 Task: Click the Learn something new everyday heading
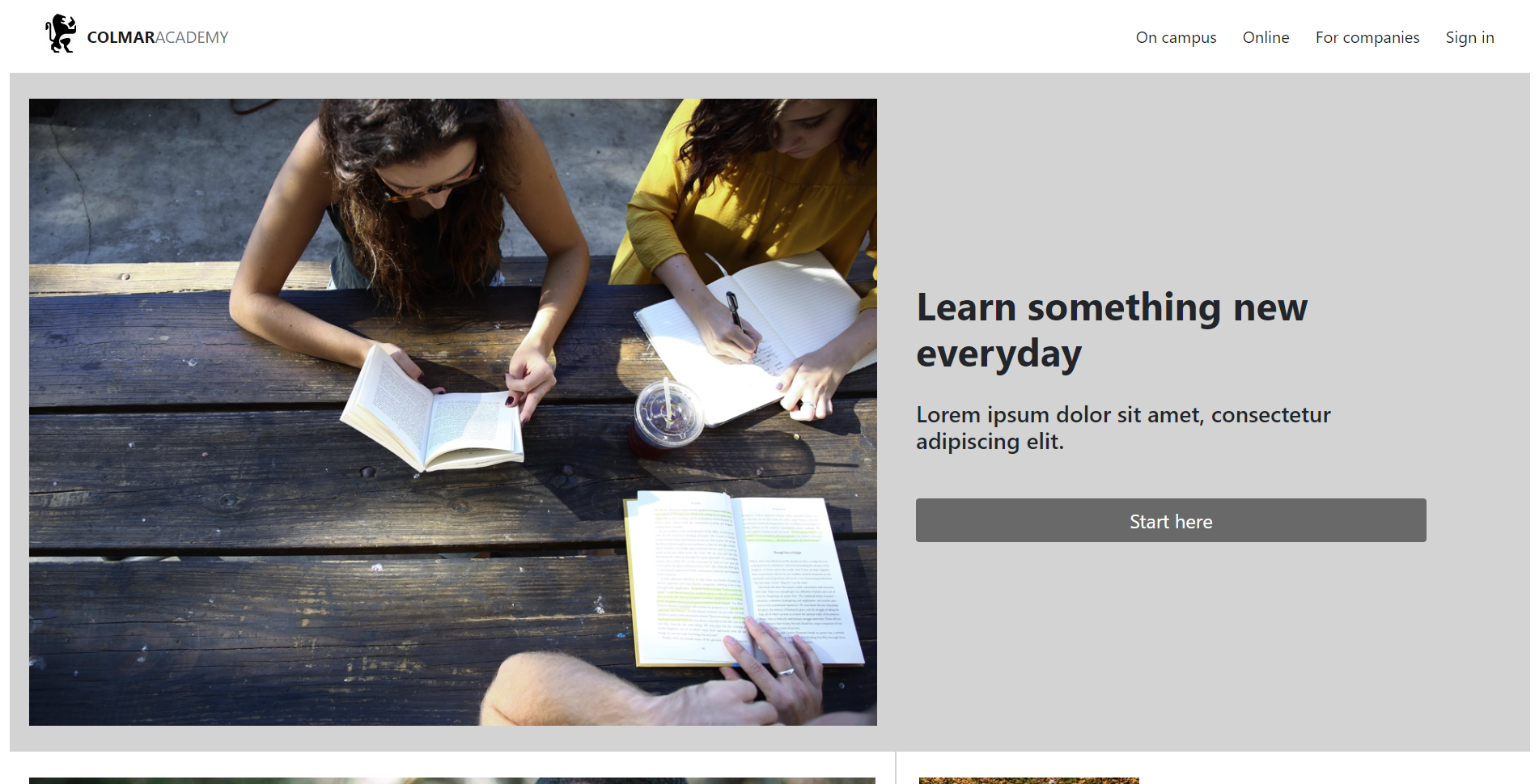[x=1112, y=330]
